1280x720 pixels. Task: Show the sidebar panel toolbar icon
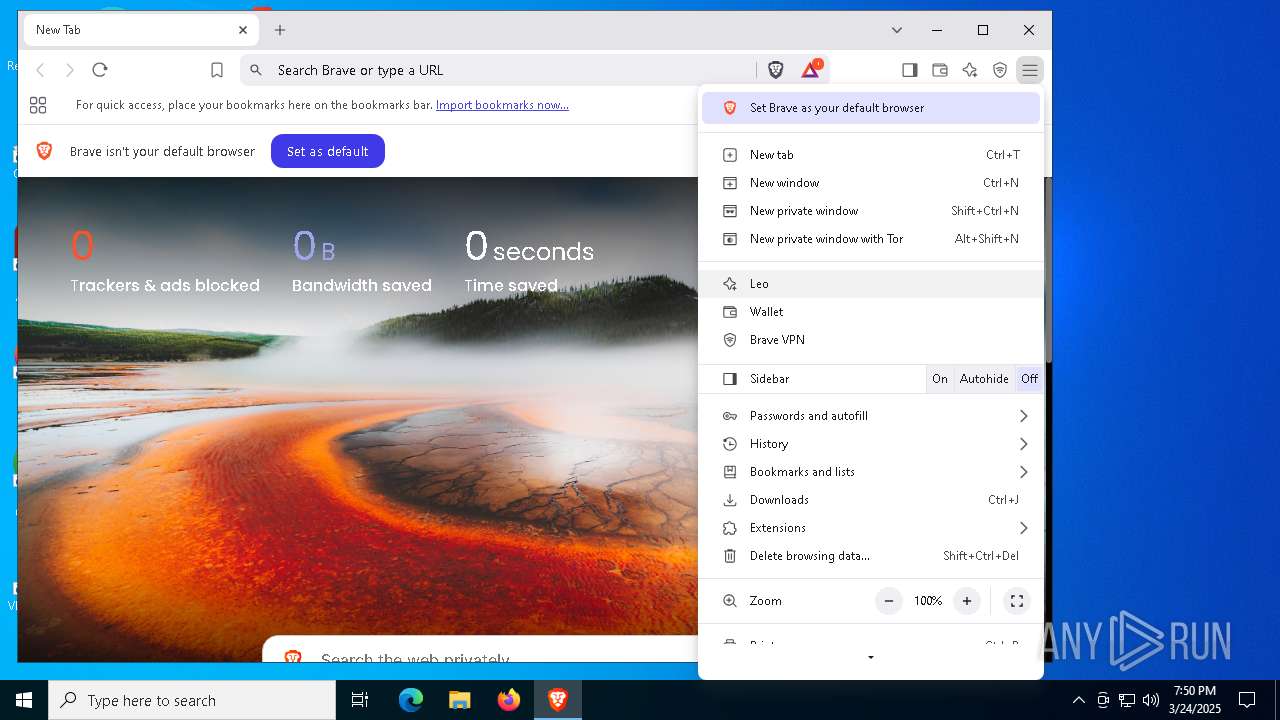[909, 70]
